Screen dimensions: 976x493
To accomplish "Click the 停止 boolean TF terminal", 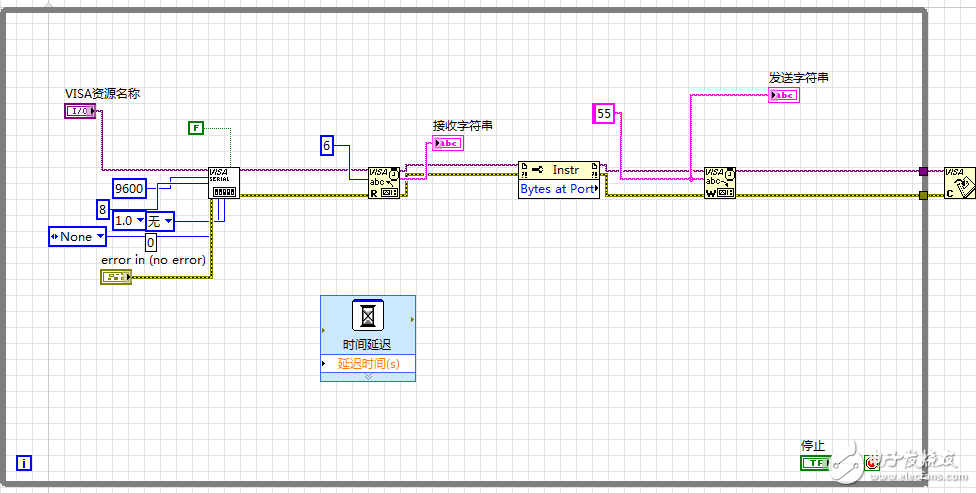I will click(x=815, y=462).
